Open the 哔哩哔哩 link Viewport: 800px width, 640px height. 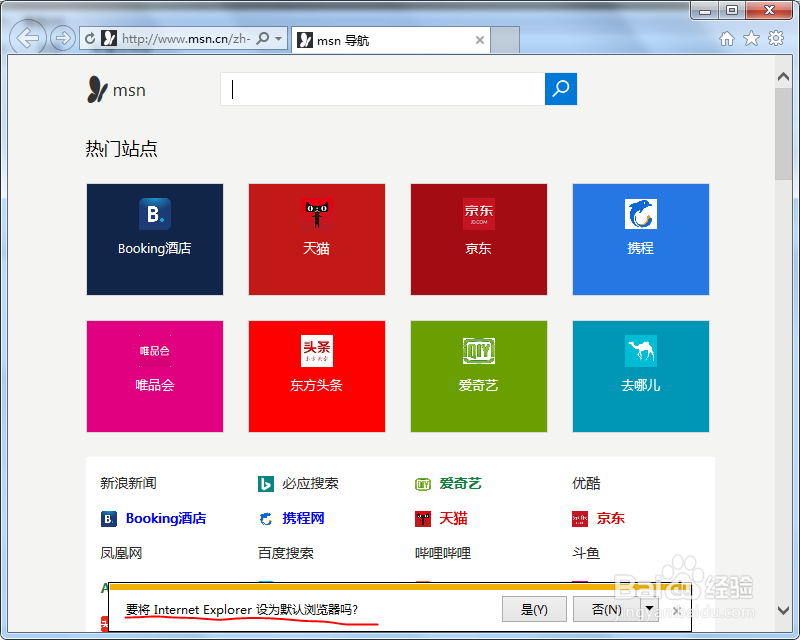[x=443, y=553]
